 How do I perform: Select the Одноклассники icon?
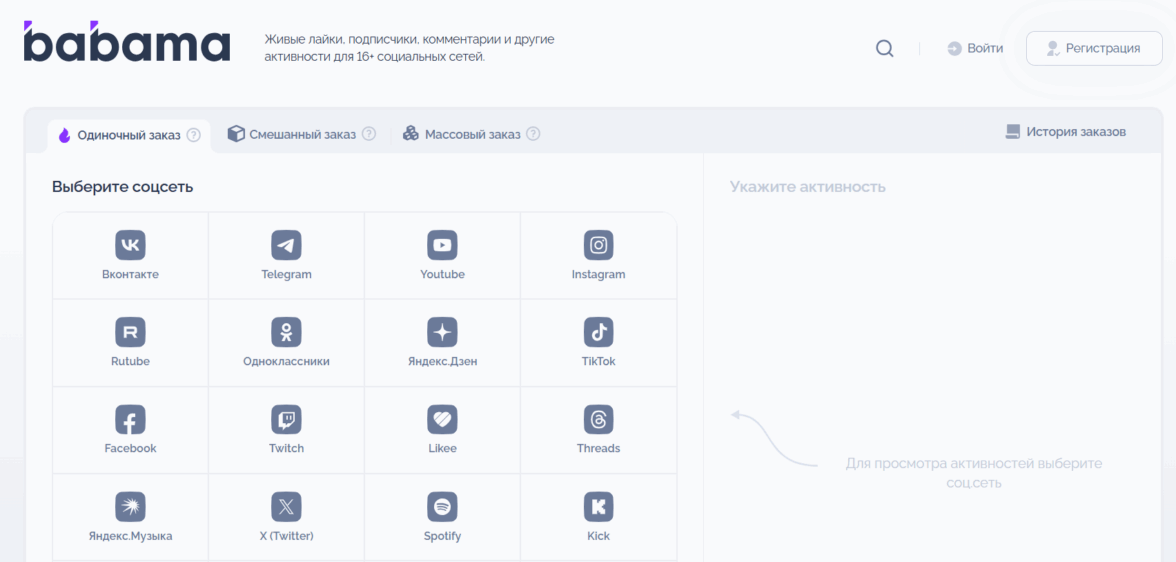[x=286, y=332]
